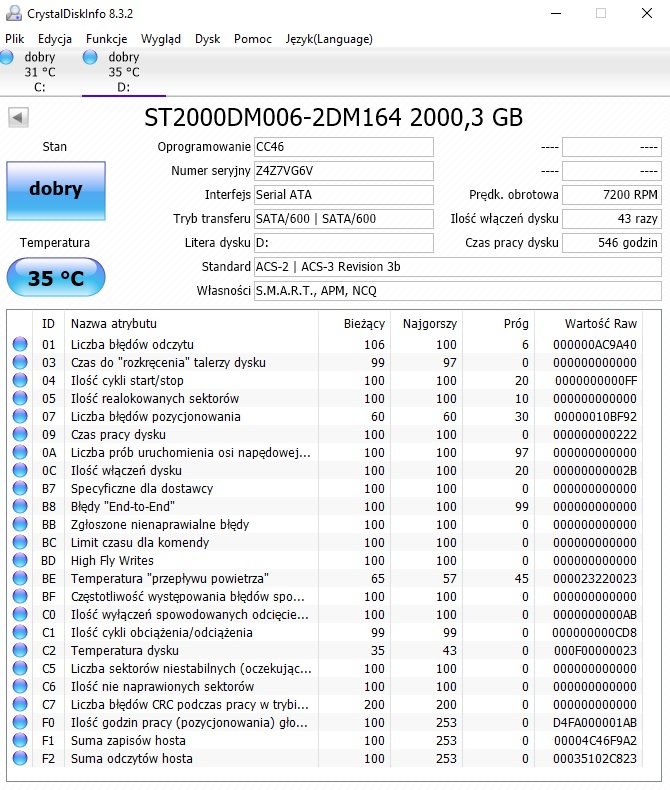Click the 'Wartość Raw' column header
The width and height of the screenshot is (670, 790).
(x=588, y=323)
